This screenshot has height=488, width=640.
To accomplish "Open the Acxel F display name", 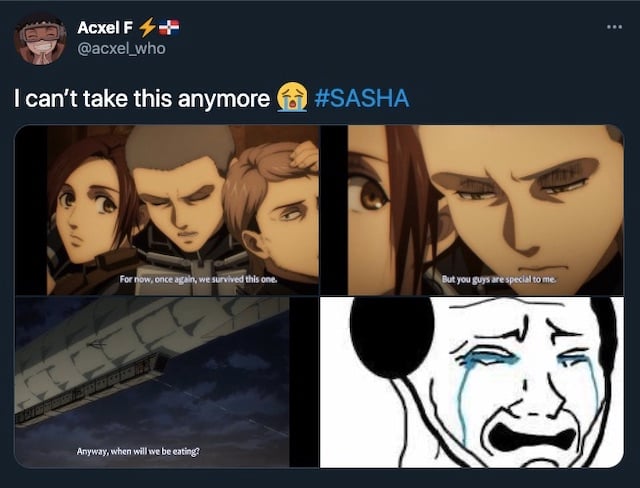I will tap(105, 28).
